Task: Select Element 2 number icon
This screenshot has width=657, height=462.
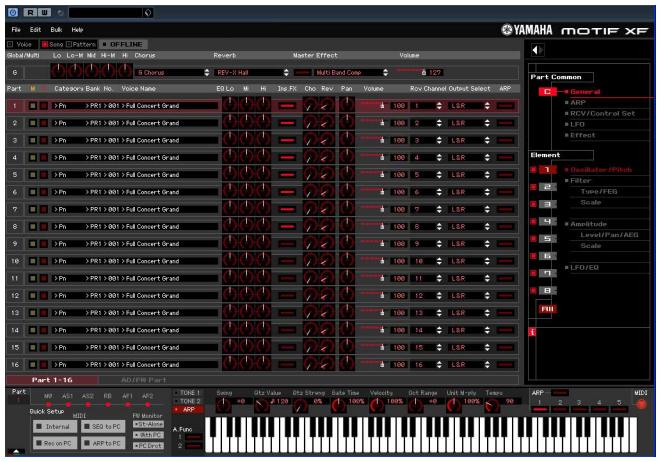Action: click(x=547, y=187)
